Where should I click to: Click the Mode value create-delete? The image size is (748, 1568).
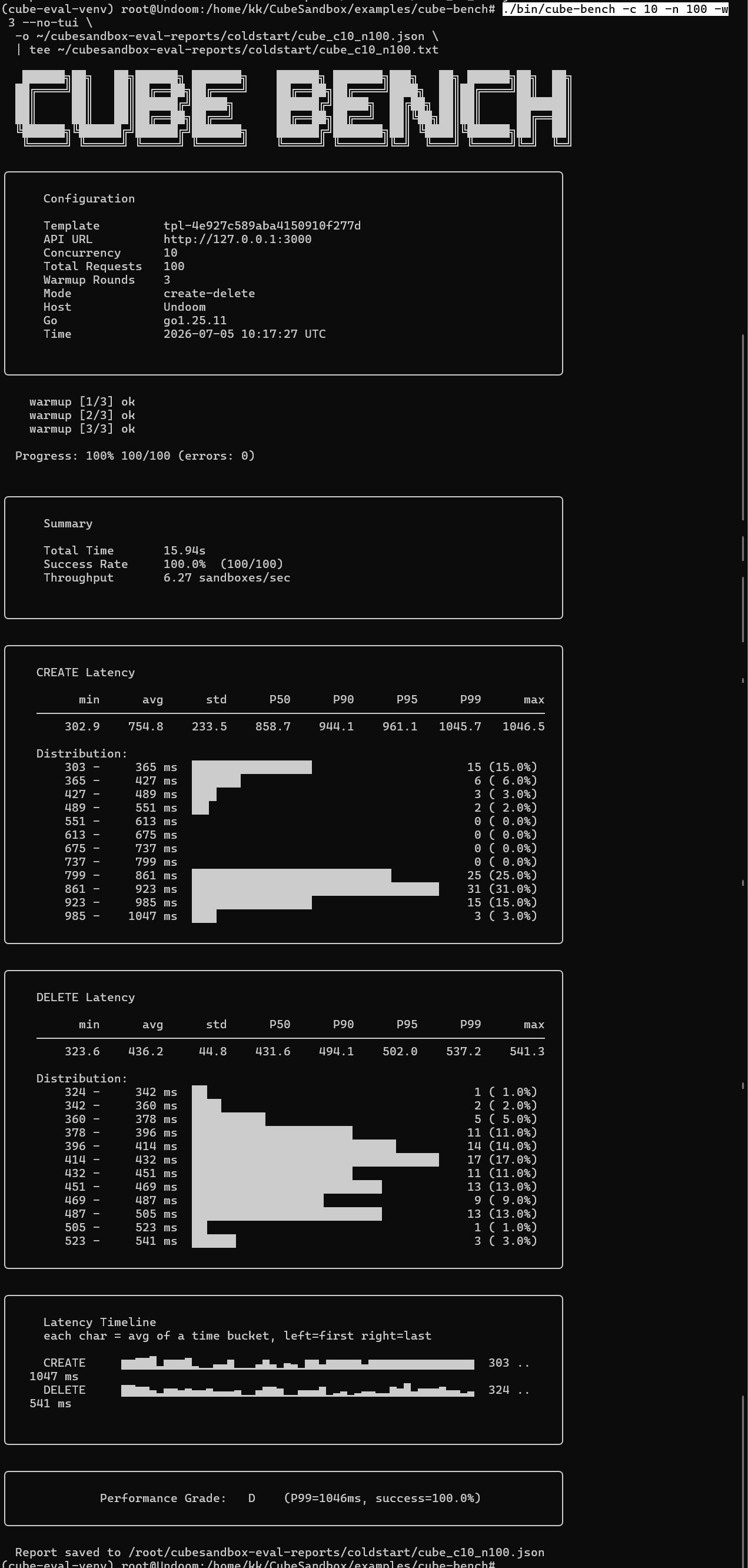[x=209, y=293]
